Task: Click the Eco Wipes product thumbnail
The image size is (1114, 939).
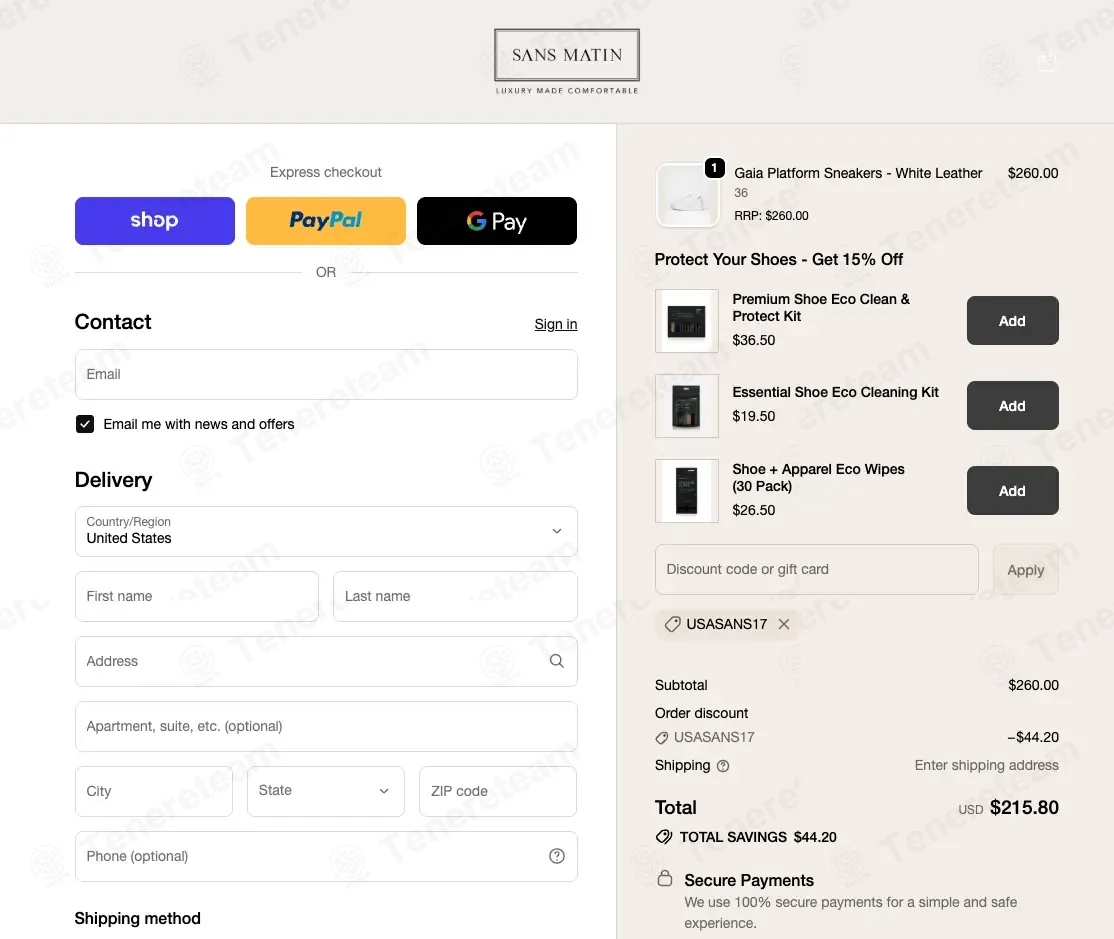Action: coord(687,491)
